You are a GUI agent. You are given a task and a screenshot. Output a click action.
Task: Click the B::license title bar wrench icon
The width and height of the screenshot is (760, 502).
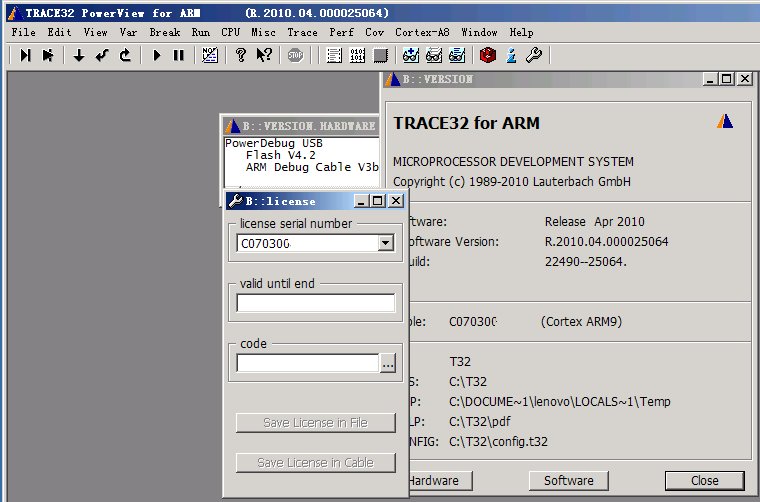(235, 201)
